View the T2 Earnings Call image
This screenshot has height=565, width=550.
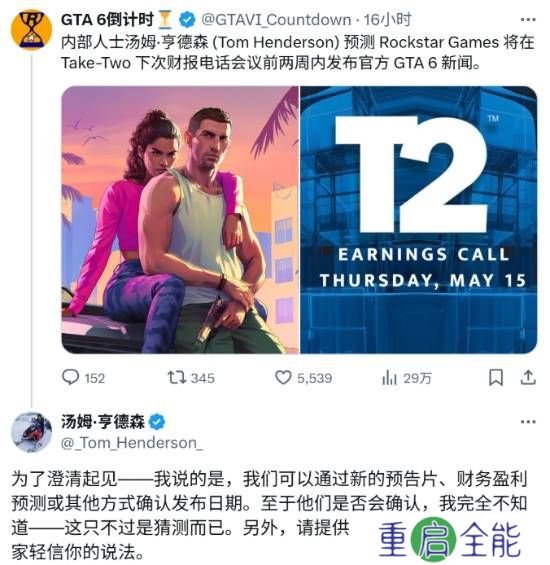(418, 220)
